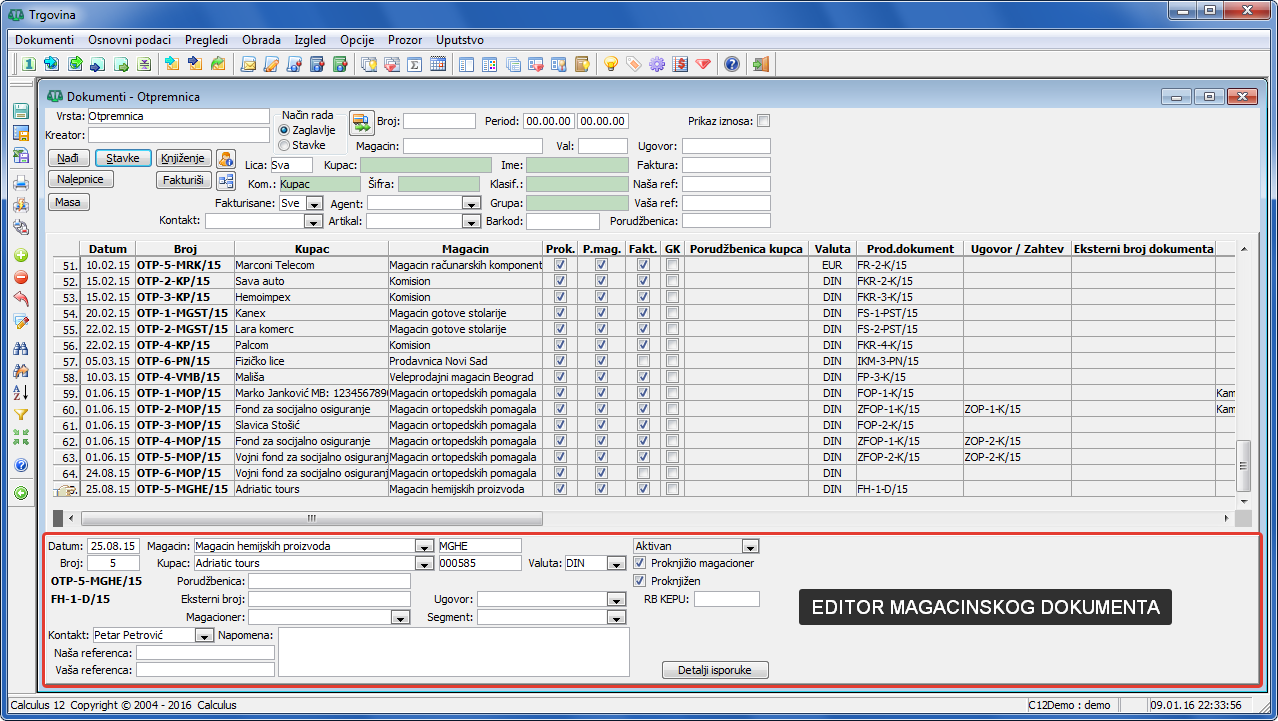Toggle the Proknjižen checkbox
The image size is (1278, 721).
[640, 581]
